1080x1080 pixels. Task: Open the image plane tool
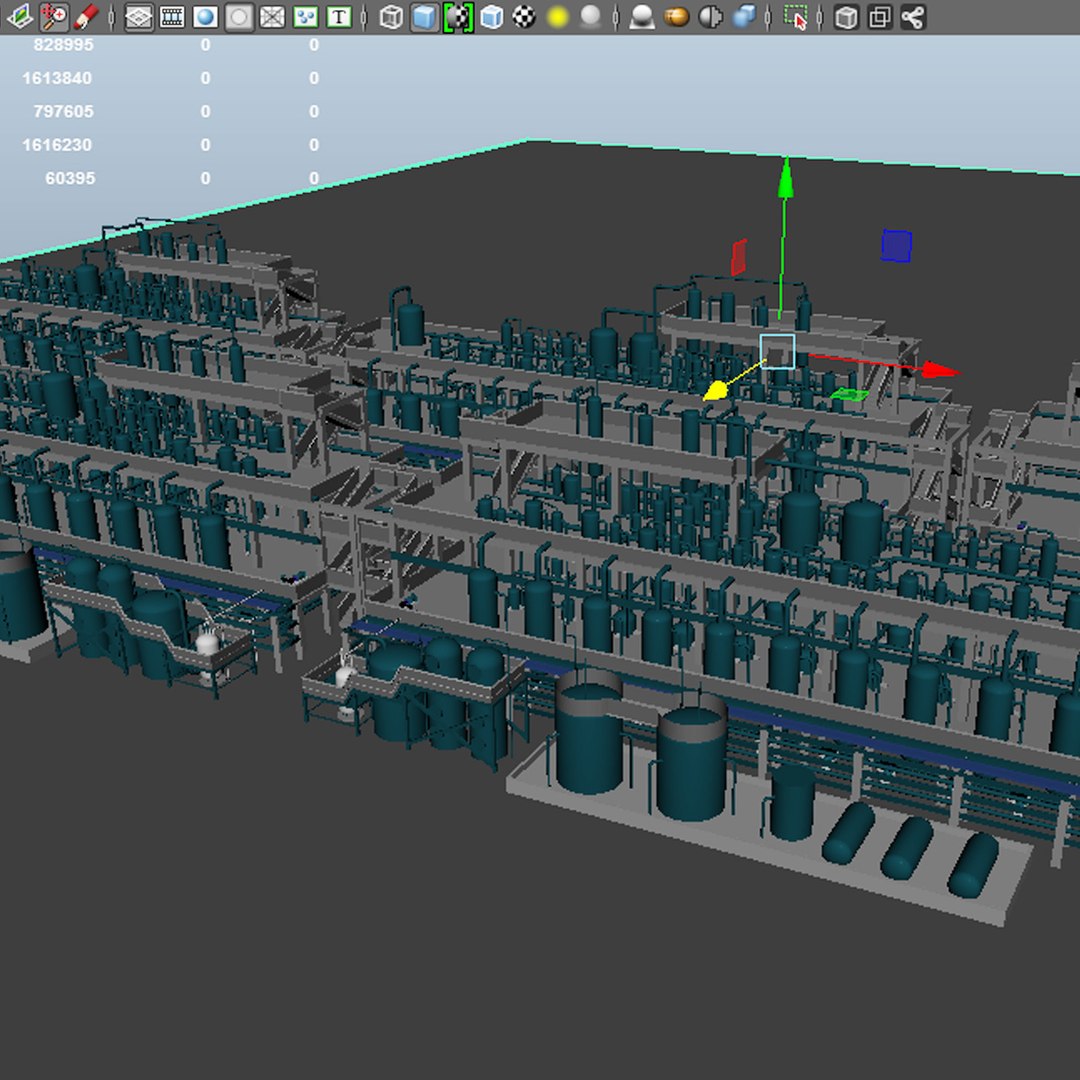19,17
